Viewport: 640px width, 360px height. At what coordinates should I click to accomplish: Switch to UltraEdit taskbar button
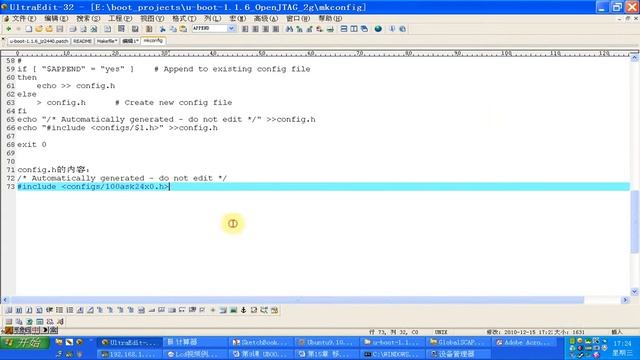[x=129, y=342]
